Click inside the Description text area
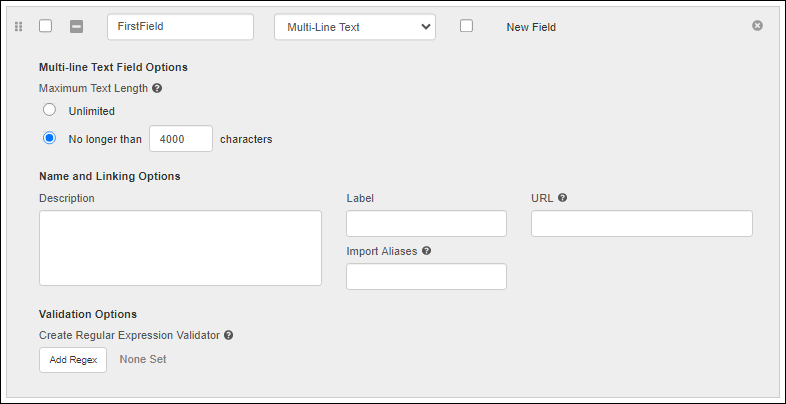 tap(180, 248)
